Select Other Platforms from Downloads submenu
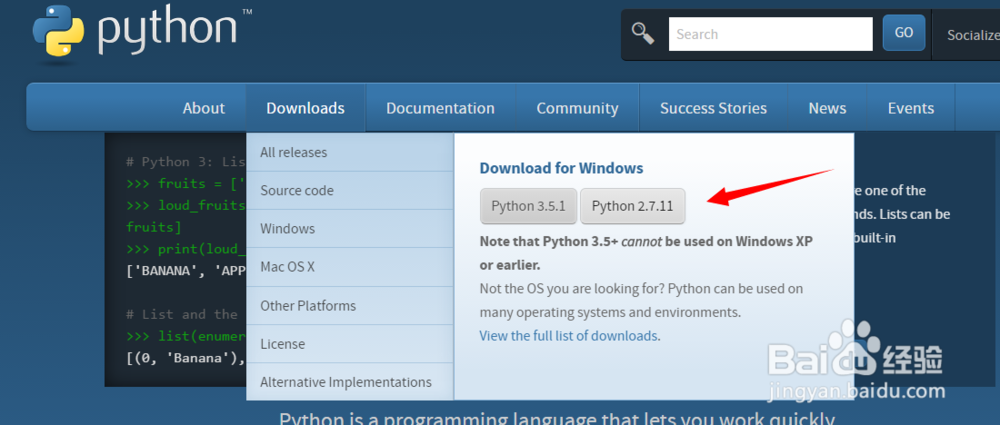The image size is (1000, 425). click(x=349, y=305)
